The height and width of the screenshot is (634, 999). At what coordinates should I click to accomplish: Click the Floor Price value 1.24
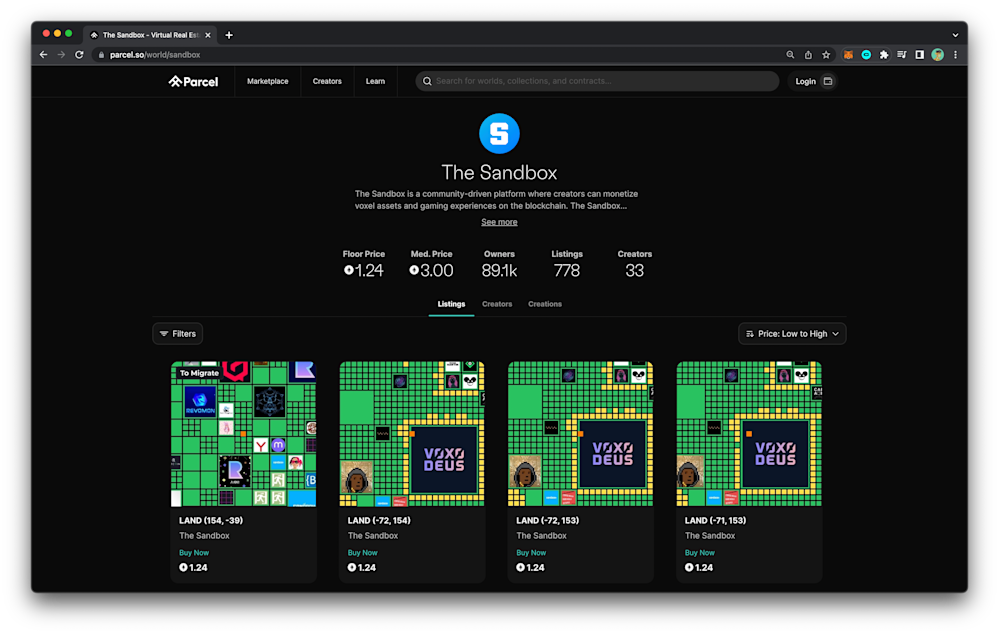(364, 271)
